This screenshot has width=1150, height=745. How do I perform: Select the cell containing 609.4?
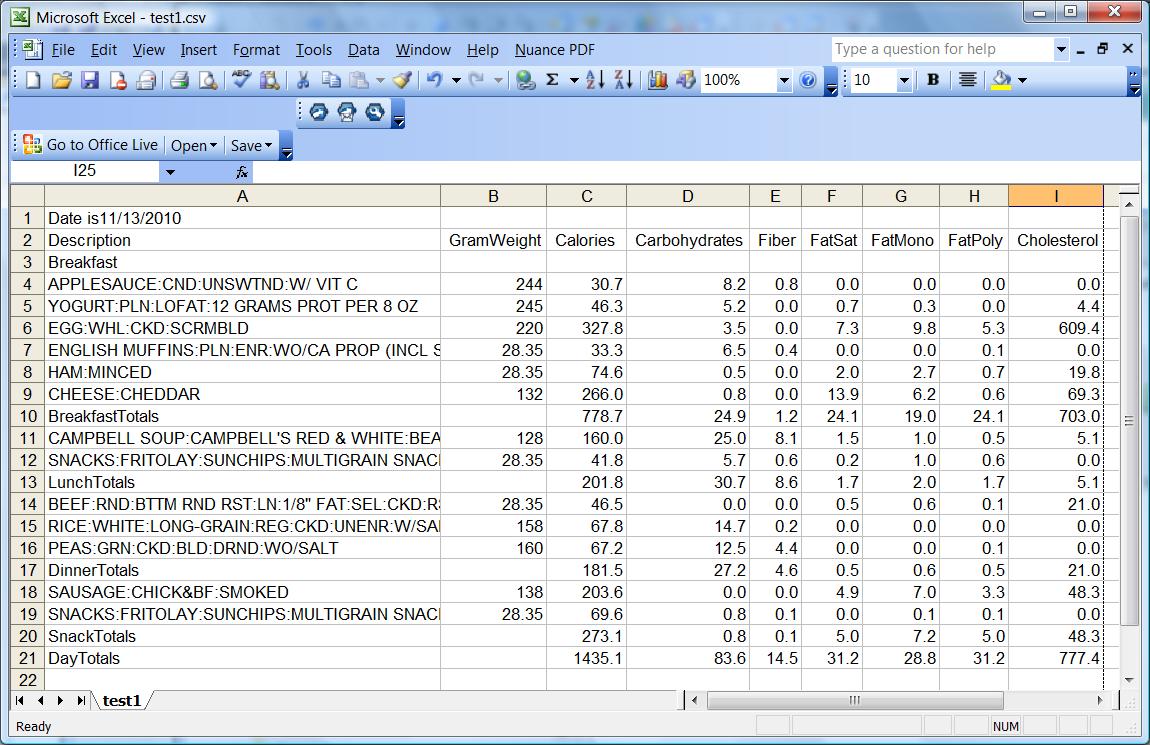coord(1056,328)
